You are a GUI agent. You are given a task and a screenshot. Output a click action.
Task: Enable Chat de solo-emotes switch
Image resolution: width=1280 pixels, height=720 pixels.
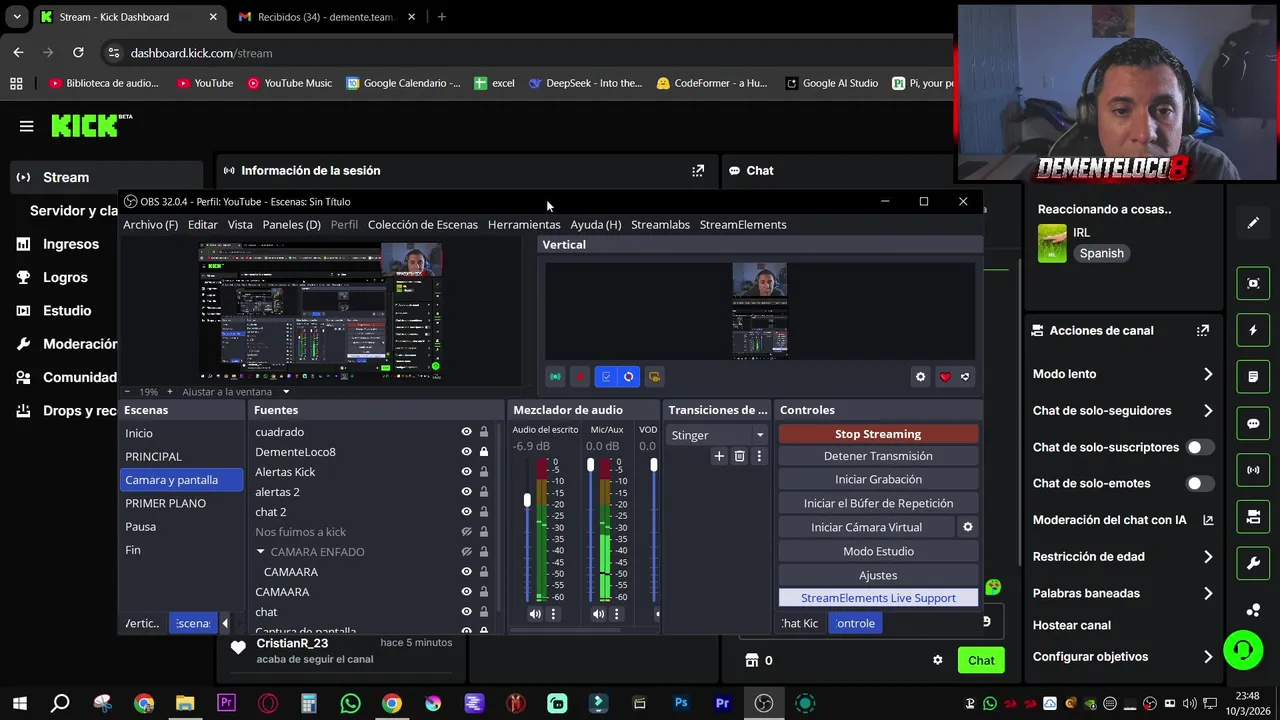tap(1200, 483)
